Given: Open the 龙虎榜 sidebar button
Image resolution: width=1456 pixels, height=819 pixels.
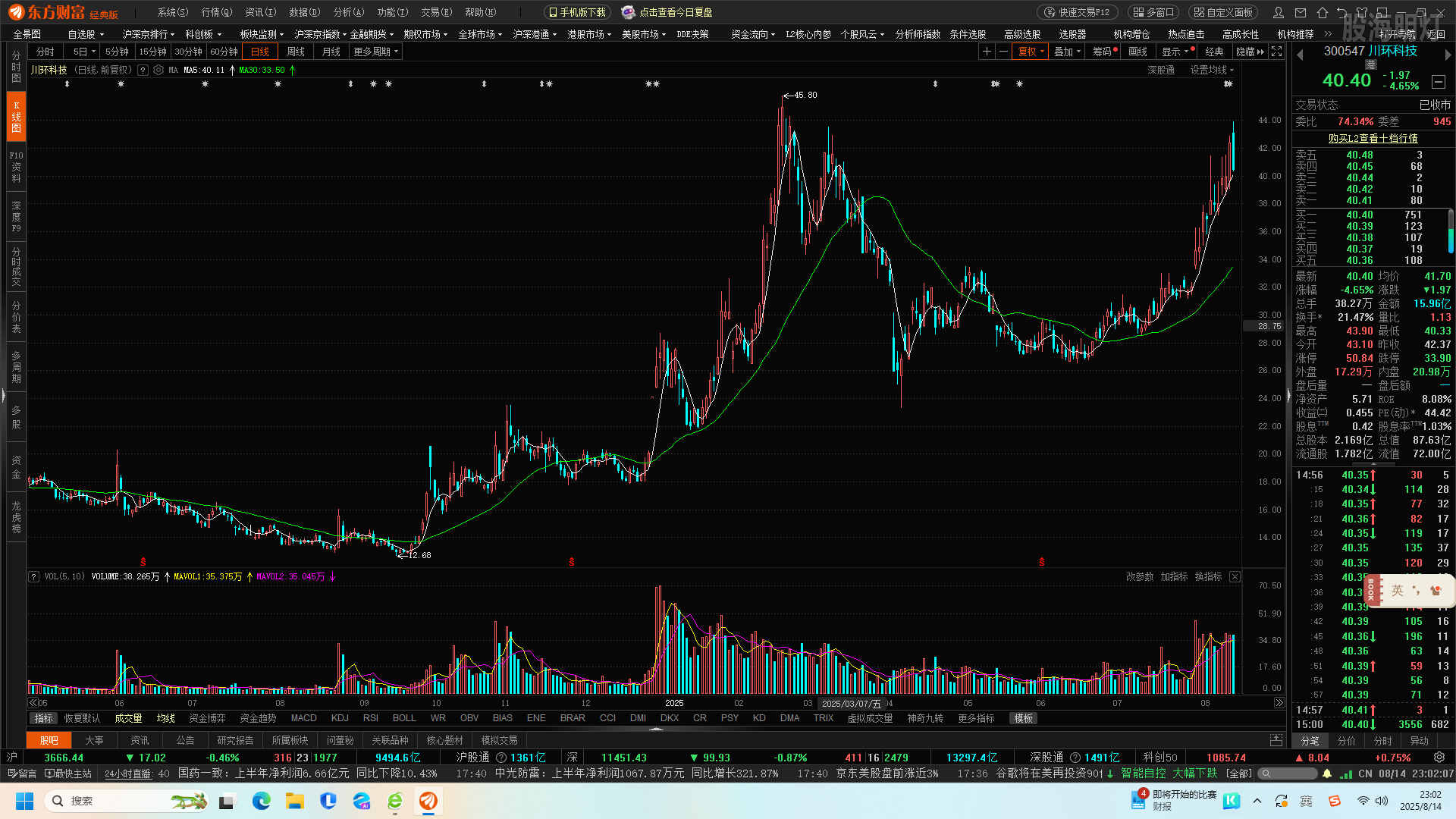Looking at the screenshot, I should click(x=16, y=517).
